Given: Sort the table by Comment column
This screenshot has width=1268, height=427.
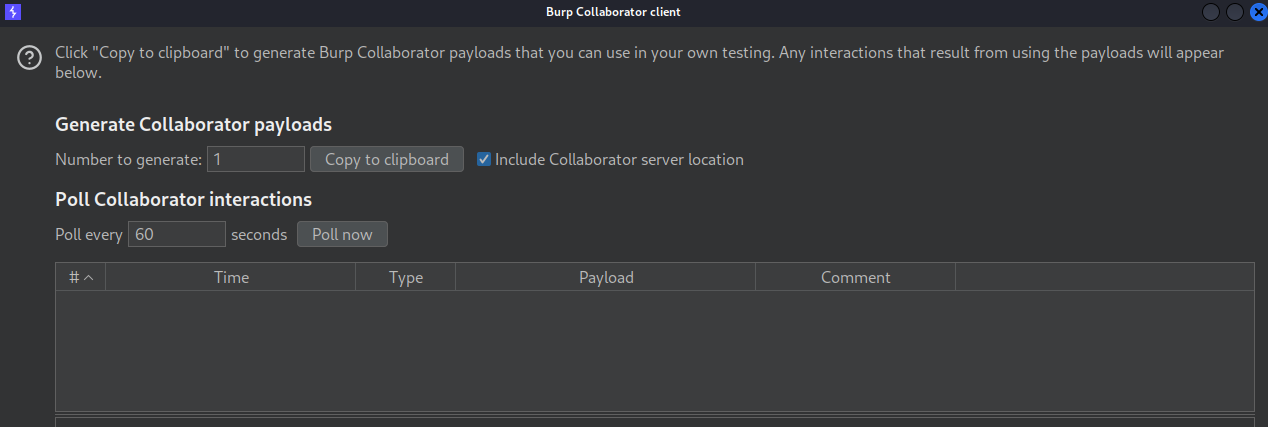Looking at the screenshot, I should [x=855, y=277].
